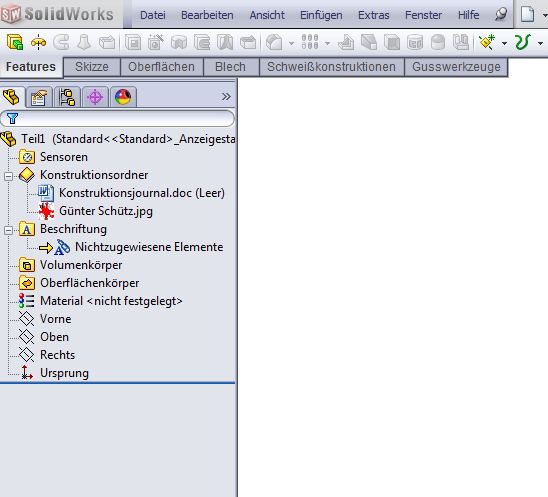Click the Lofted Boss/Base icon
This screenshot has height=497, width=548.
tap(84, 43)
